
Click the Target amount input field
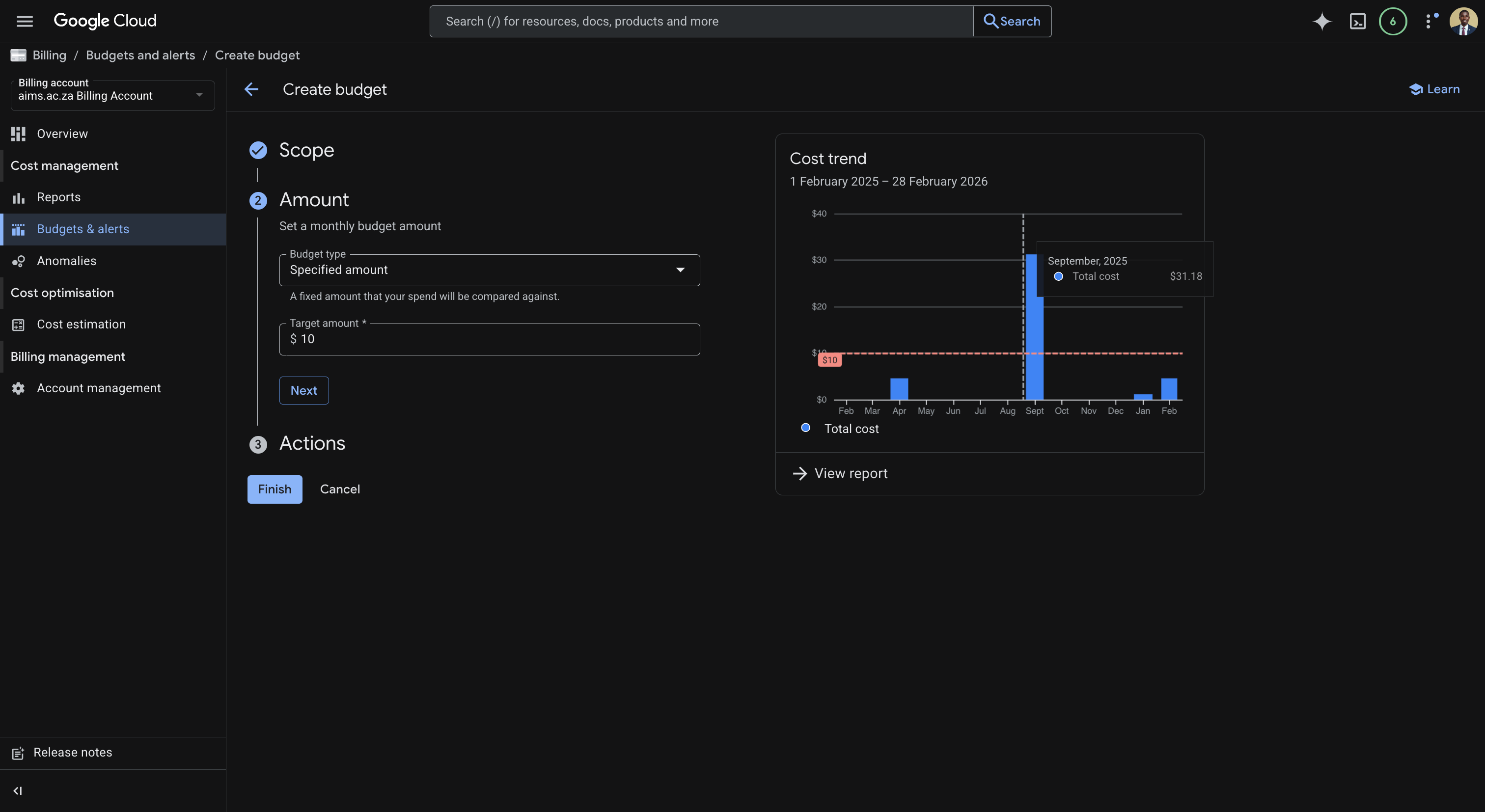coord(489,339)
